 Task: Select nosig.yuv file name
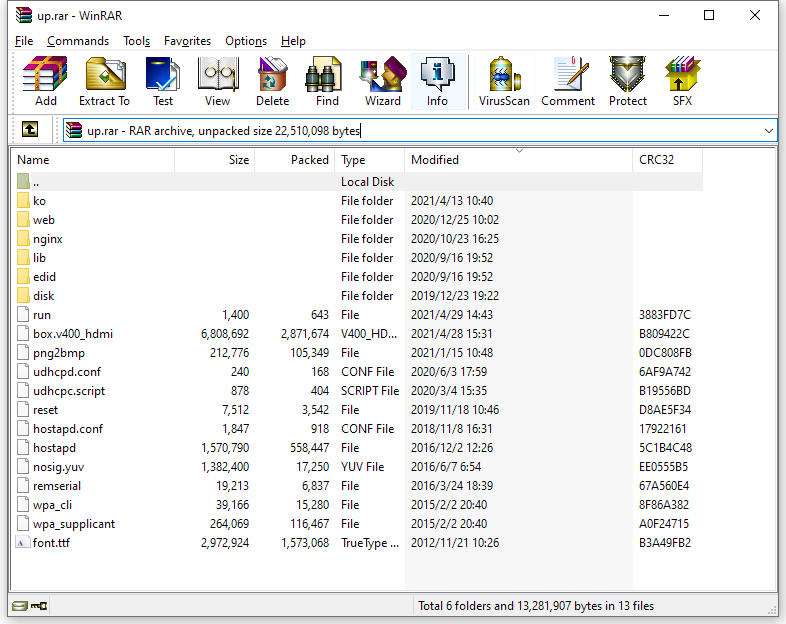click(58, 467)
